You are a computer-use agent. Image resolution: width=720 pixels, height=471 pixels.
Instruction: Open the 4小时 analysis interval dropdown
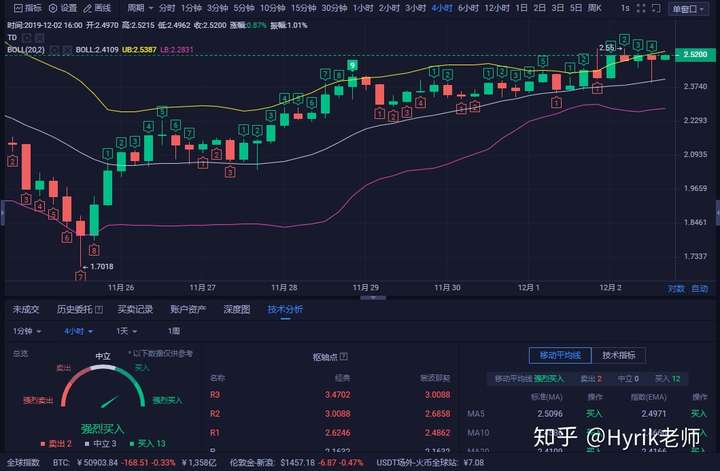pos(79,331)
